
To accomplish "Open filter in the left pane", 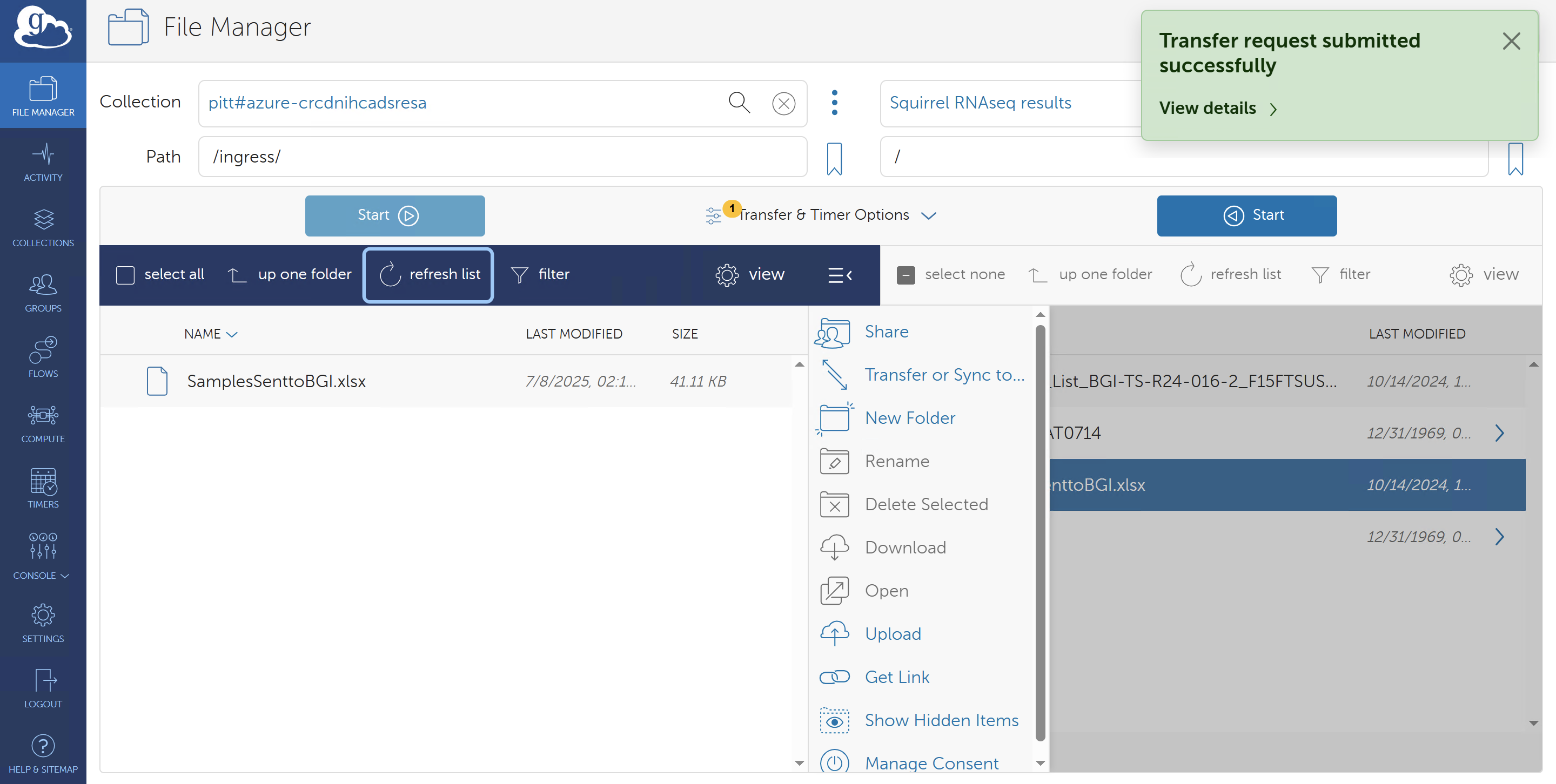I will click(x=540, y=275).
